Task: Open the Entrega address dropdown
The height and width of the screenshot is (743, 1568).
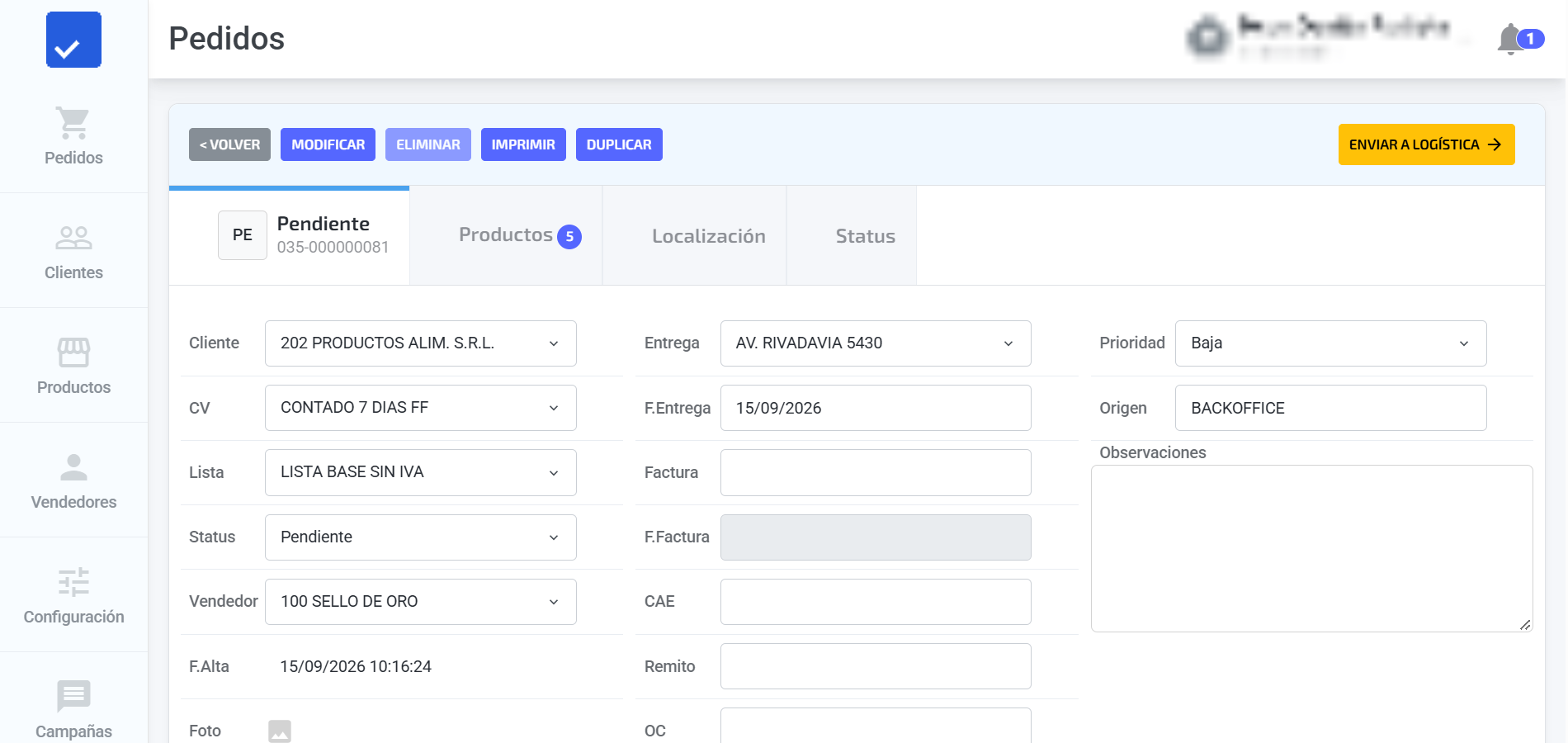Action: pyautogui.click(x=876, y=343)
